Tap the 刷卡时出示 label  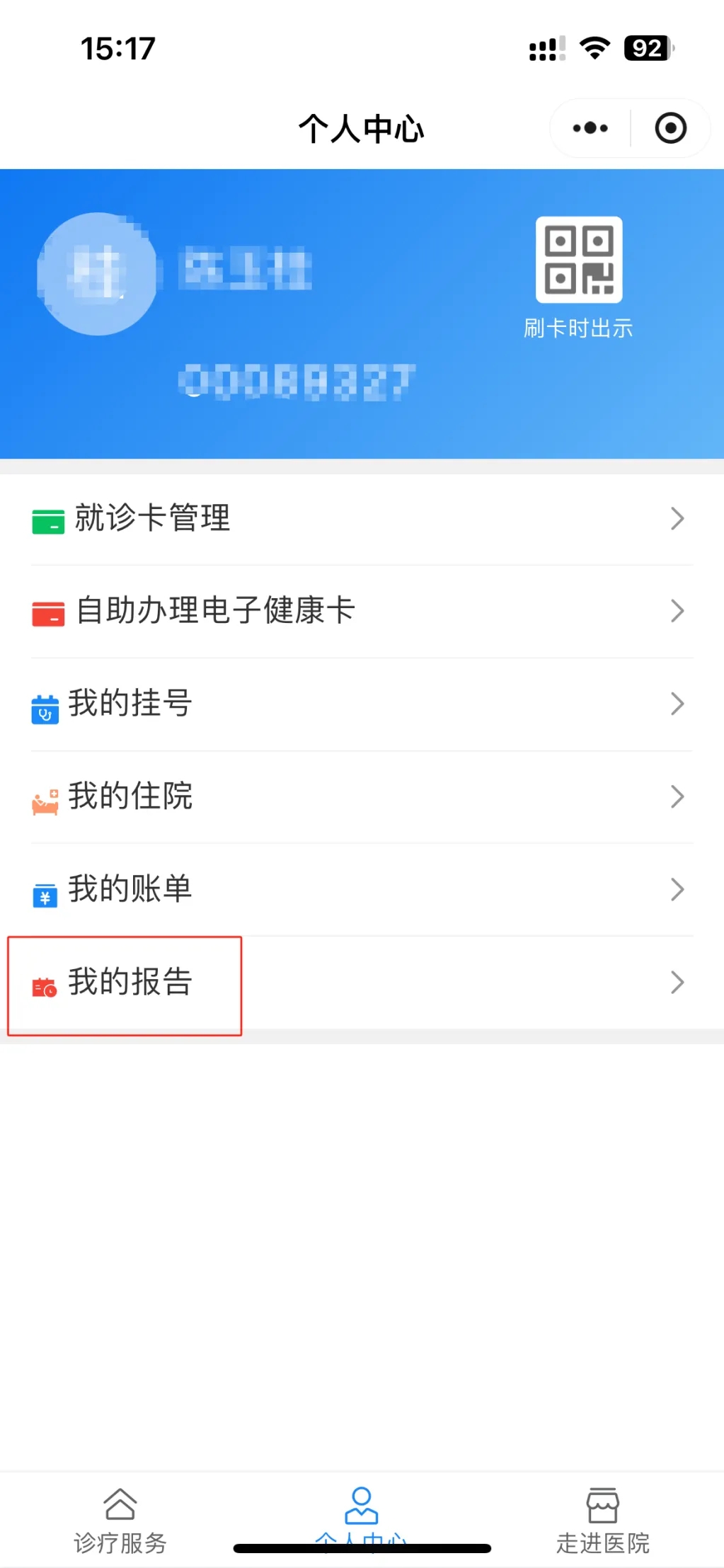click(578, 328)
